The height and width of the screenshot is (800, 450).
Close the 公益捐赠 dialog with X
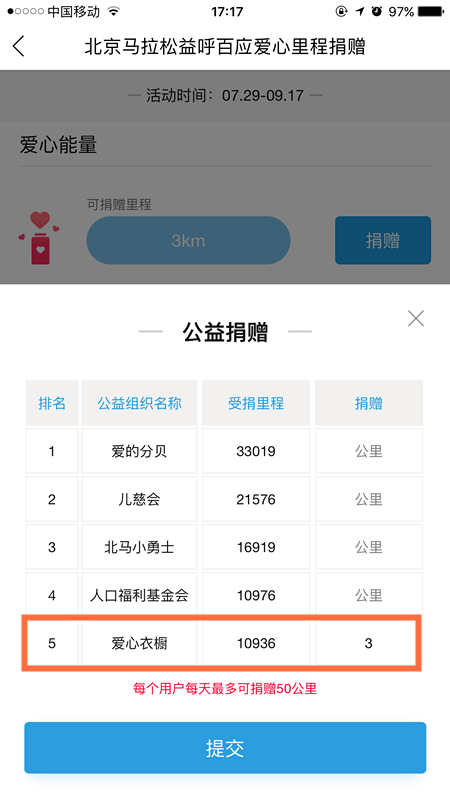416,318
